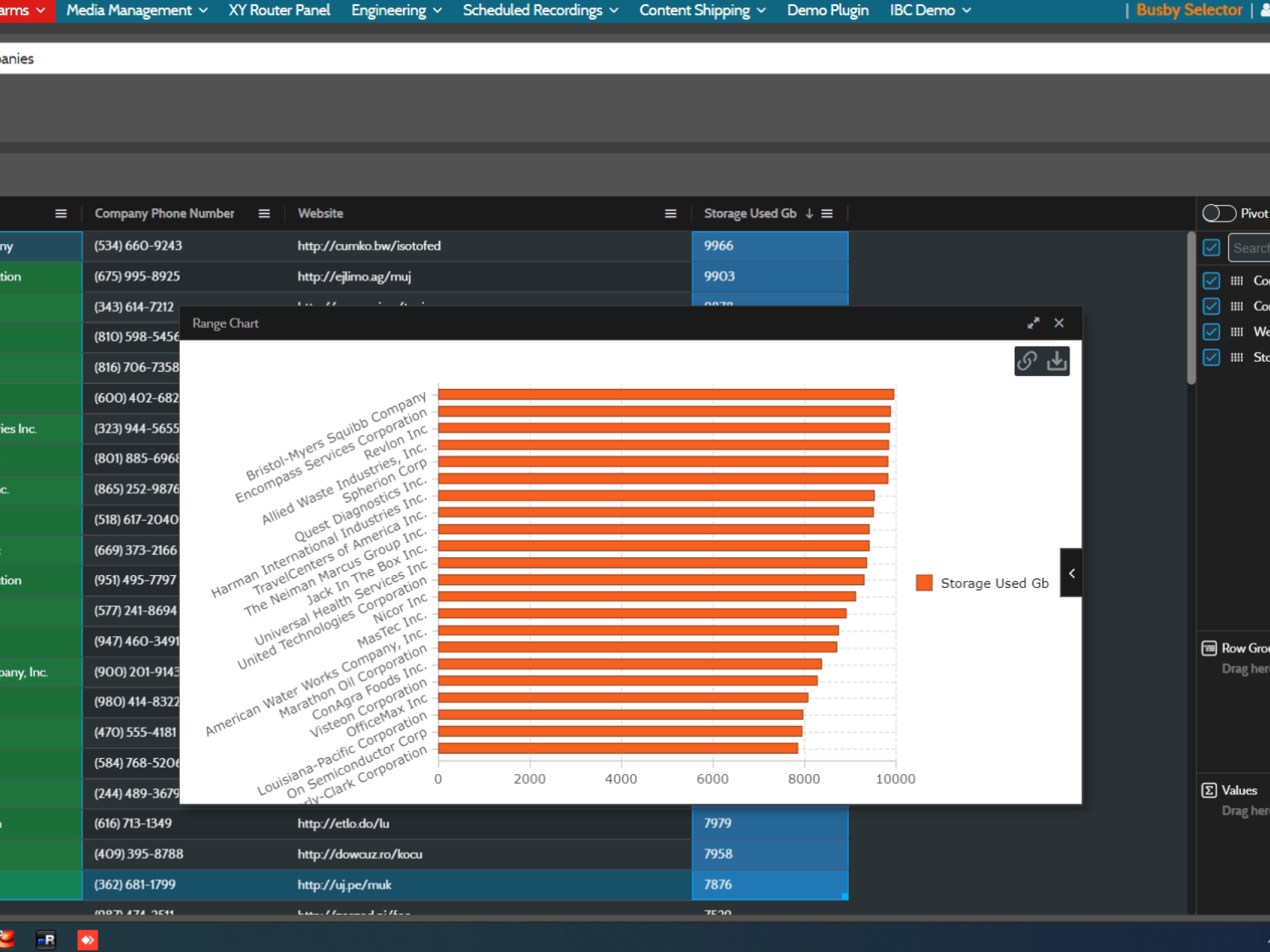This screenshot has height=952, width=1270.
Task: Select the 7876 storage cell
Action: point(770,885)
